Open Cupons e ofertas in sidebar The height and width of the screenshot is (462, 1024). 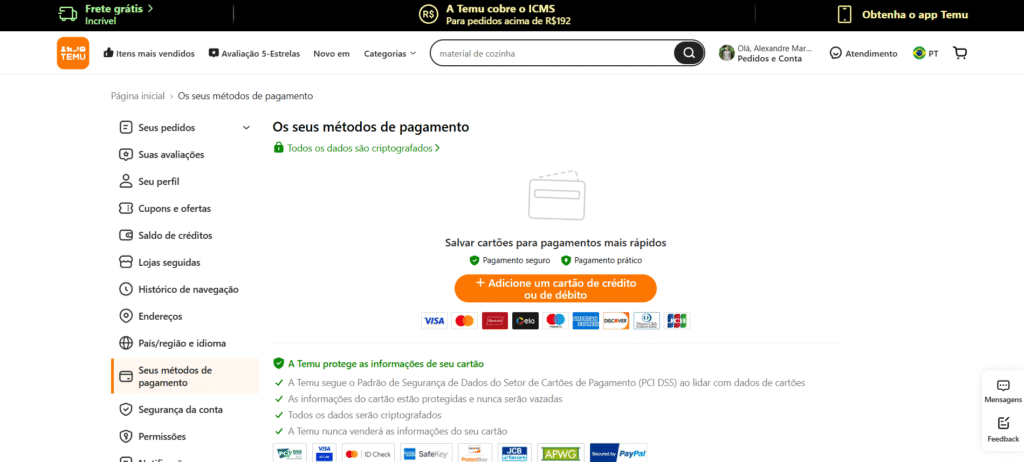click(x=174, y=208)
